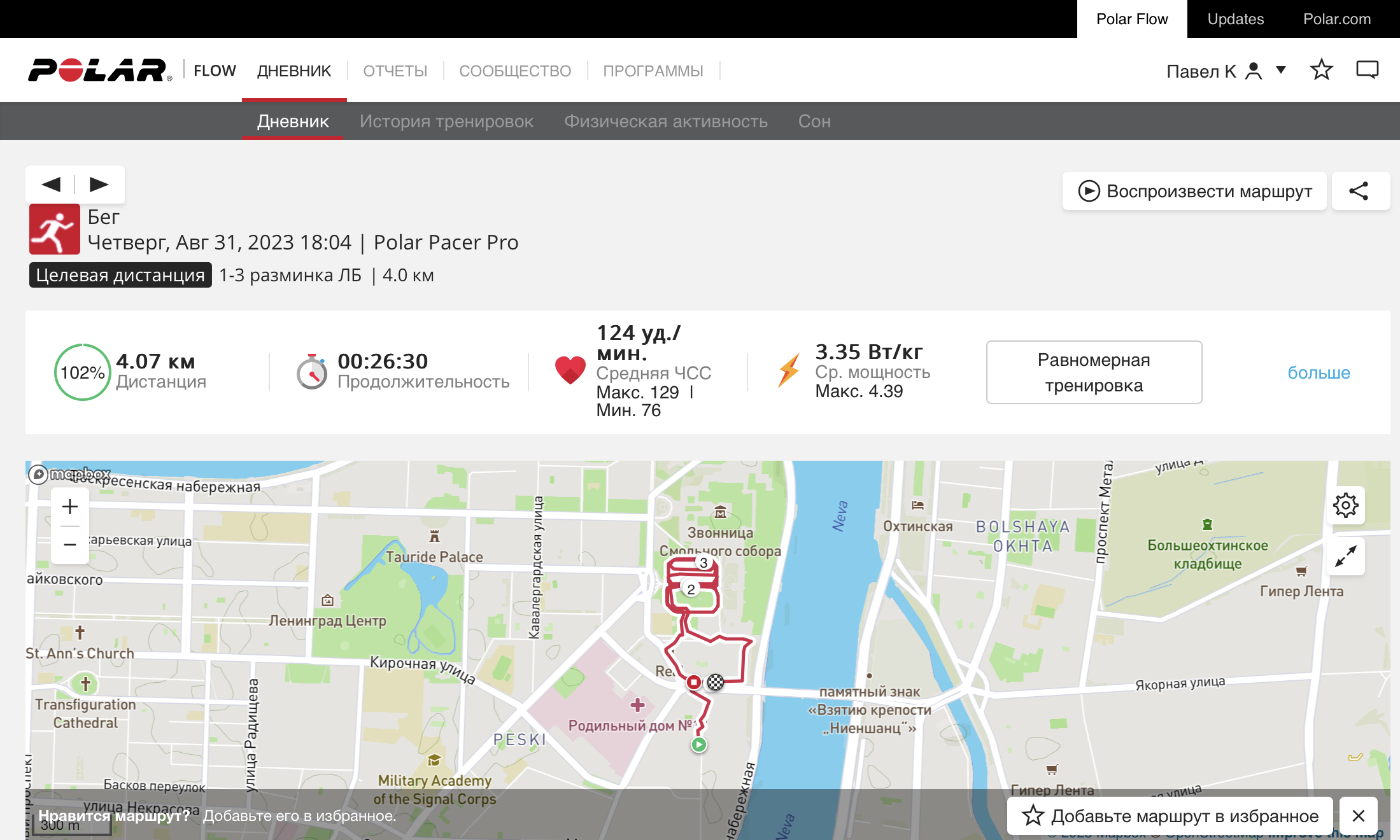This screenshot has height=840, width=1400.
Task: Click the Большеохтинское кладбище map label
Action: coord(1208,554)
